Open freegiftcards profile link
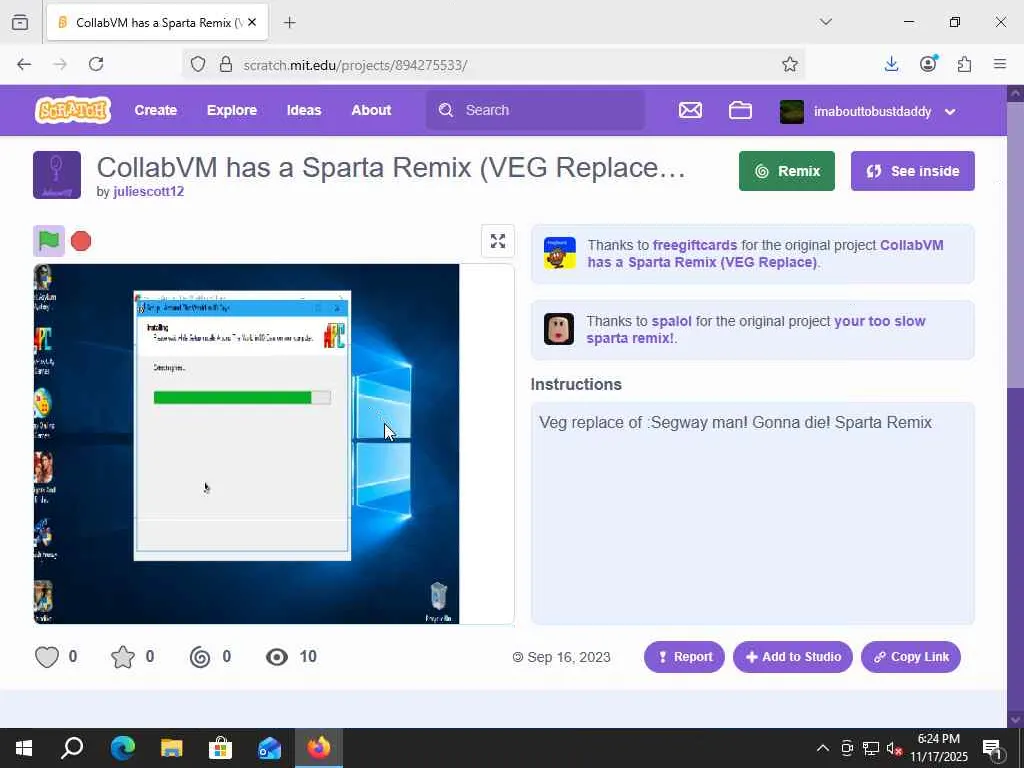This screenshot has height=768, width=1024. coord(695,245)
